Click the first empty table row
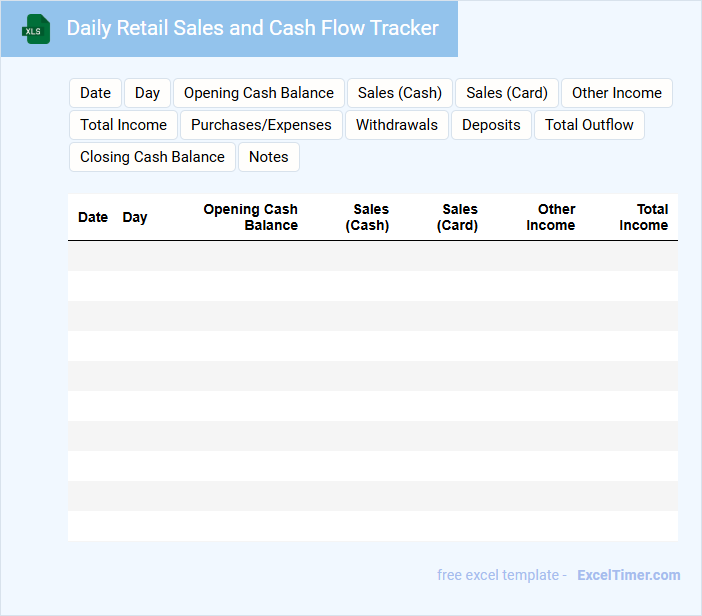 click(372, 256)
